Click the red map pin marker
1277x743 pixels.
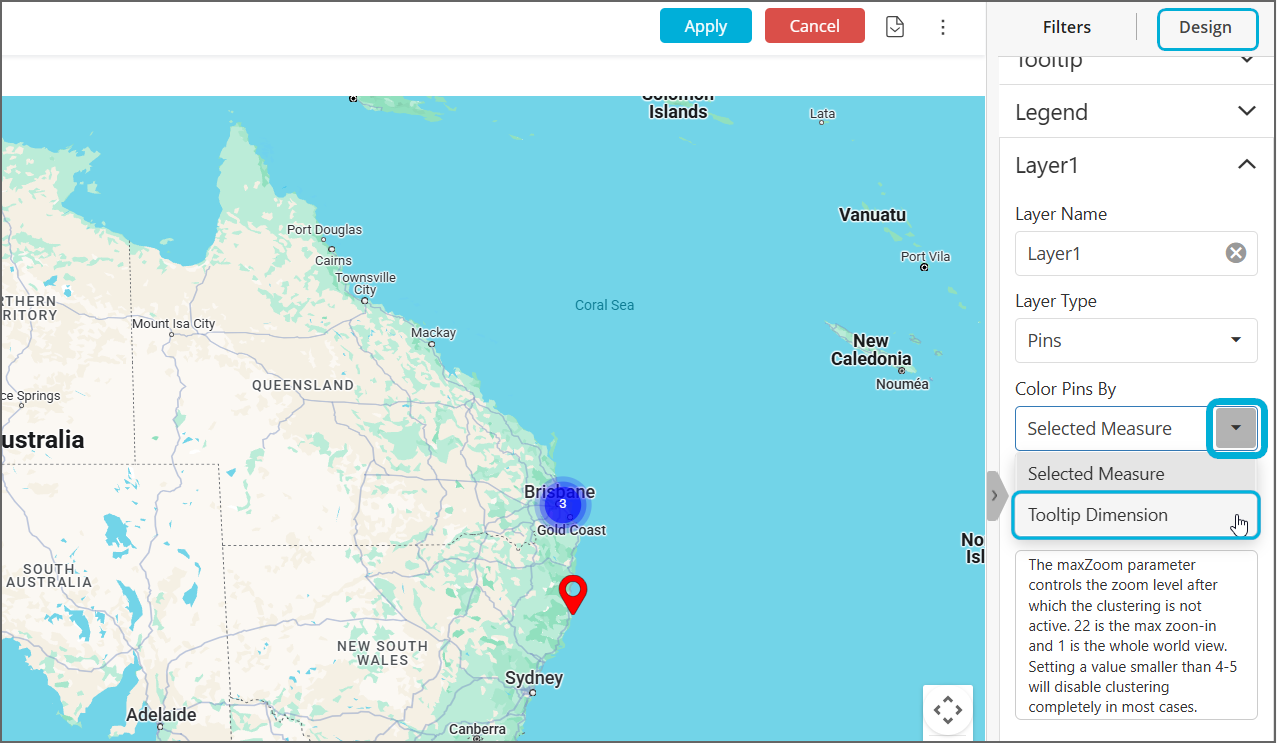pos(572,593)
